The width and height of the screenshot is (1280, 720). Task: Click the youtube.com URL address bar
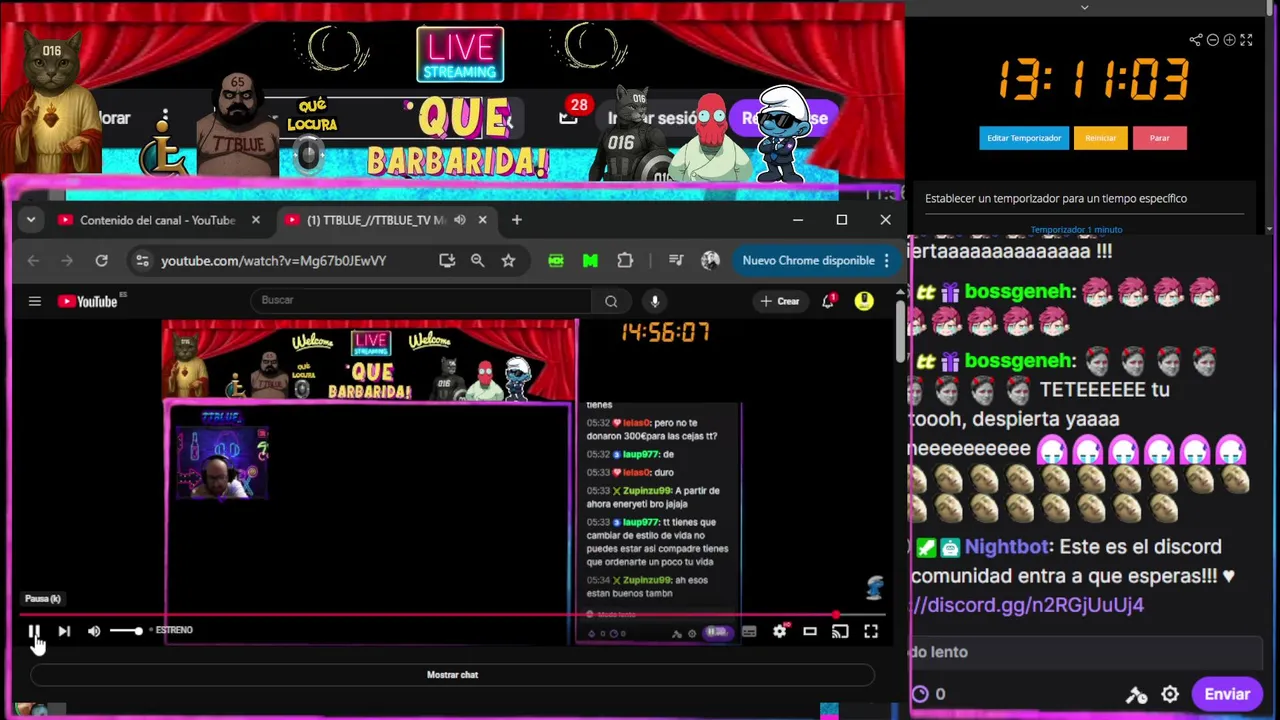tap(274, 261)
